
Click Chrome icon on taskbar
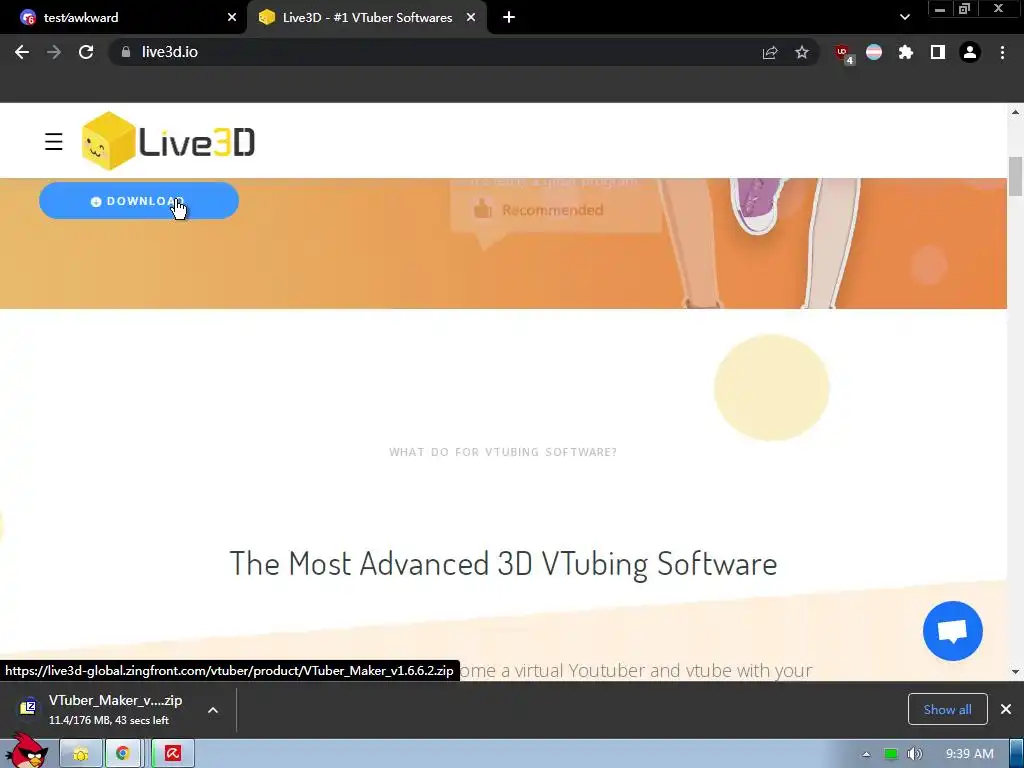123,754
